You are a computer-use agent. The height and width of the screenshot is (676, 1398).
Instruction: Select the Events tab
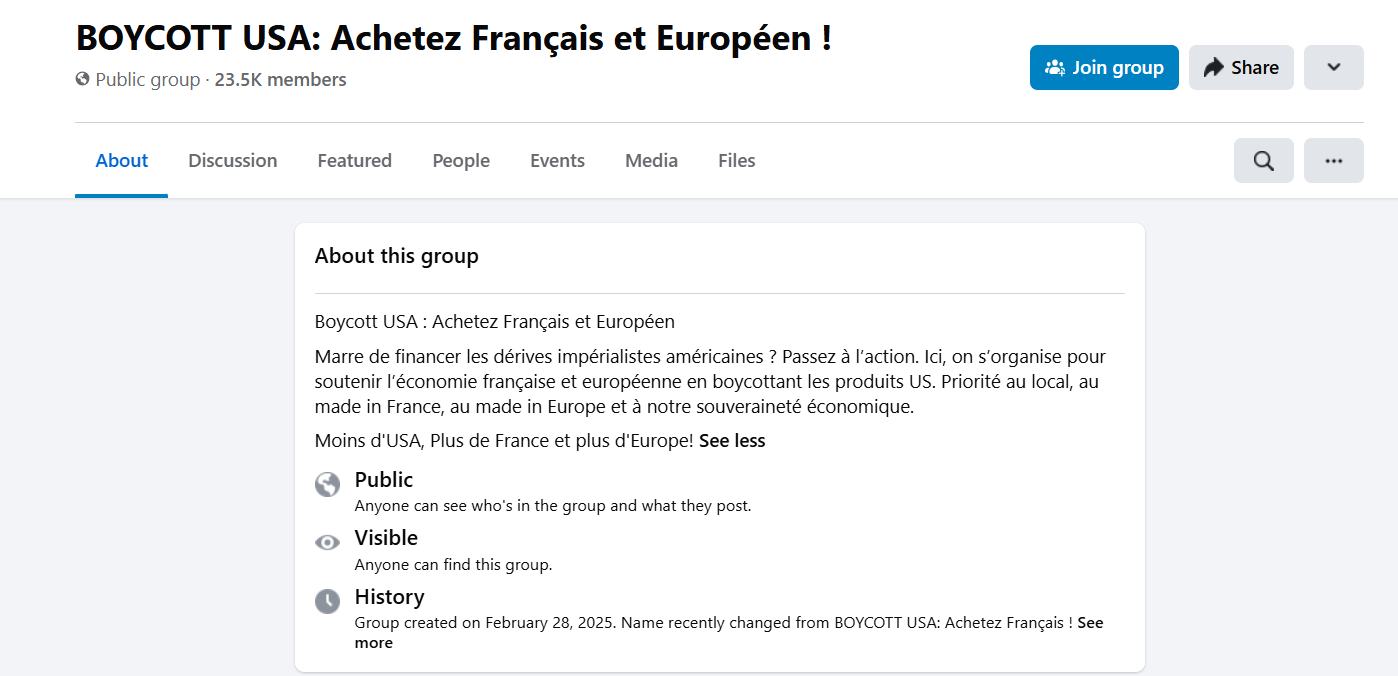557,161
